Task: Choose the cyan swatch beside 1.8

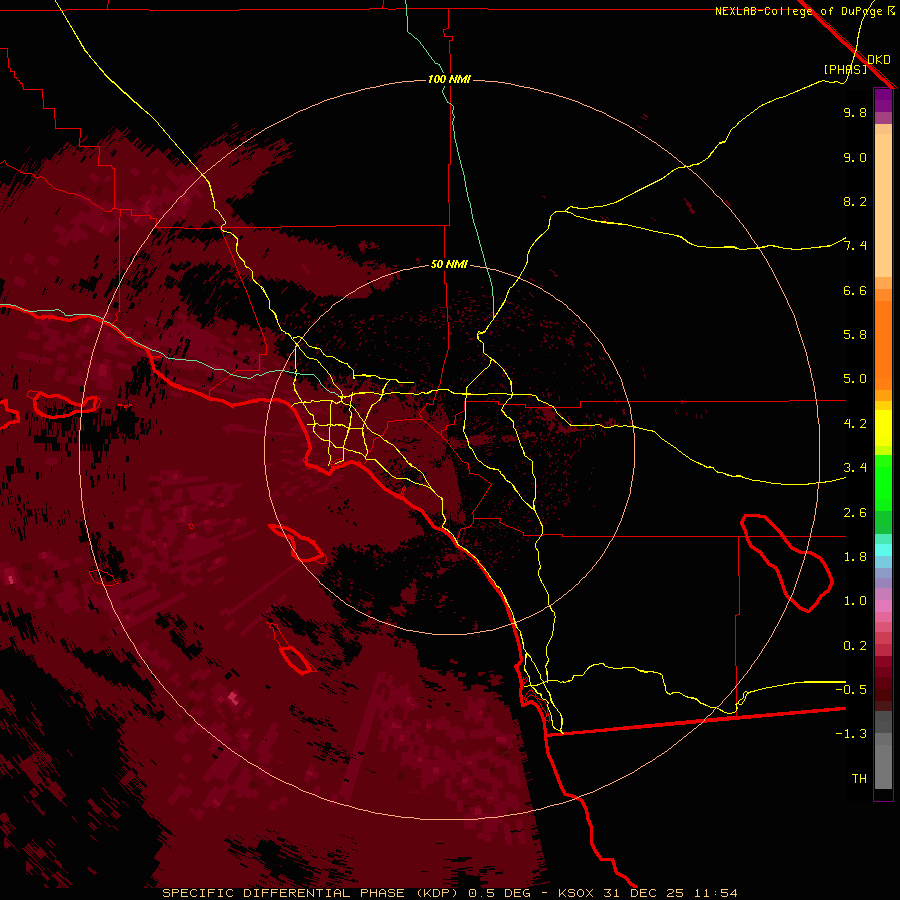Action: [x=883, y=550]
